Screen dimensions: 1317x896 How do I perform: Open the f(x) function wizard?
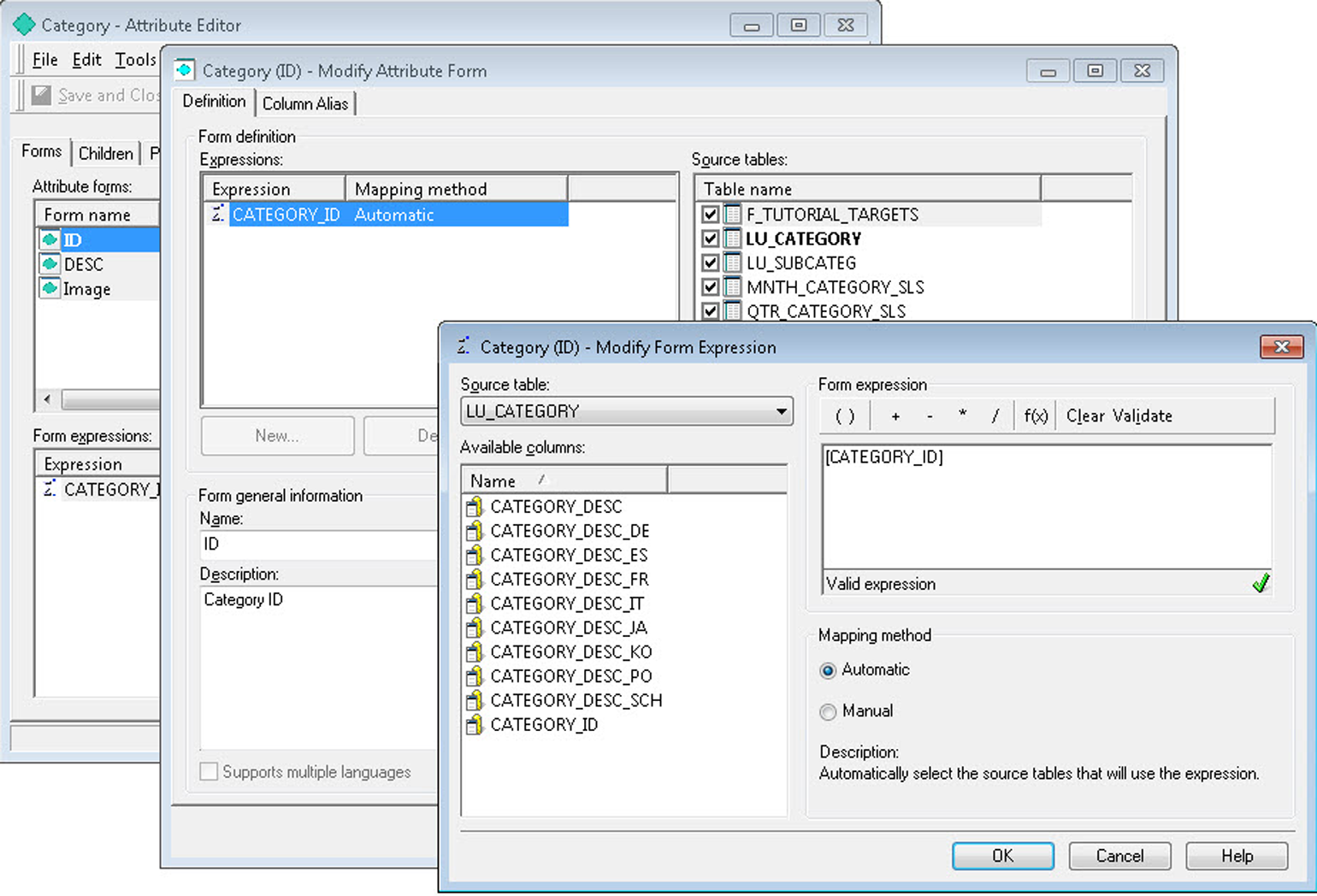point(1036,416)
